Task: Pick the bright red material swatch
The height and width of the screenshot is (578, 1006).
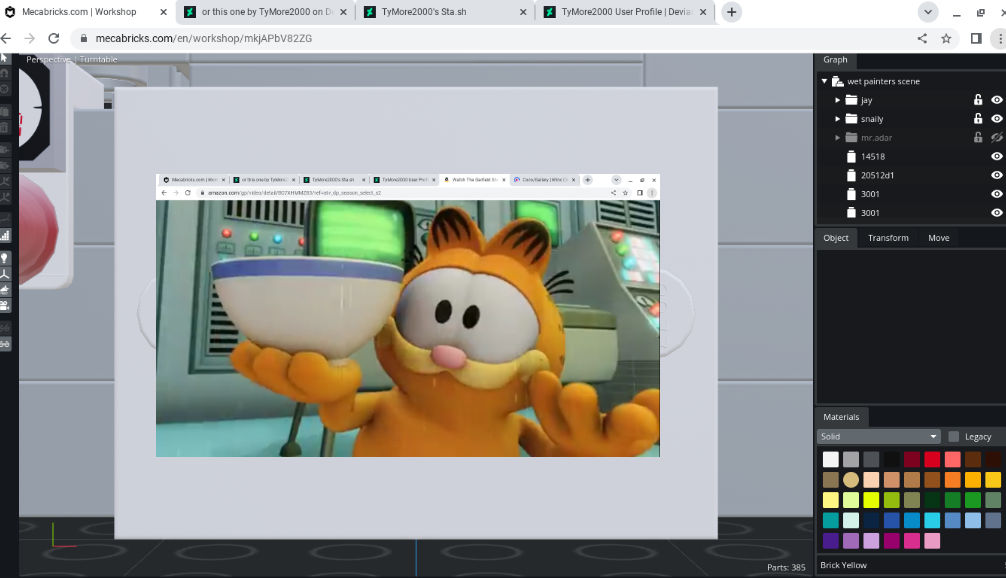Action: coord(932,459)
